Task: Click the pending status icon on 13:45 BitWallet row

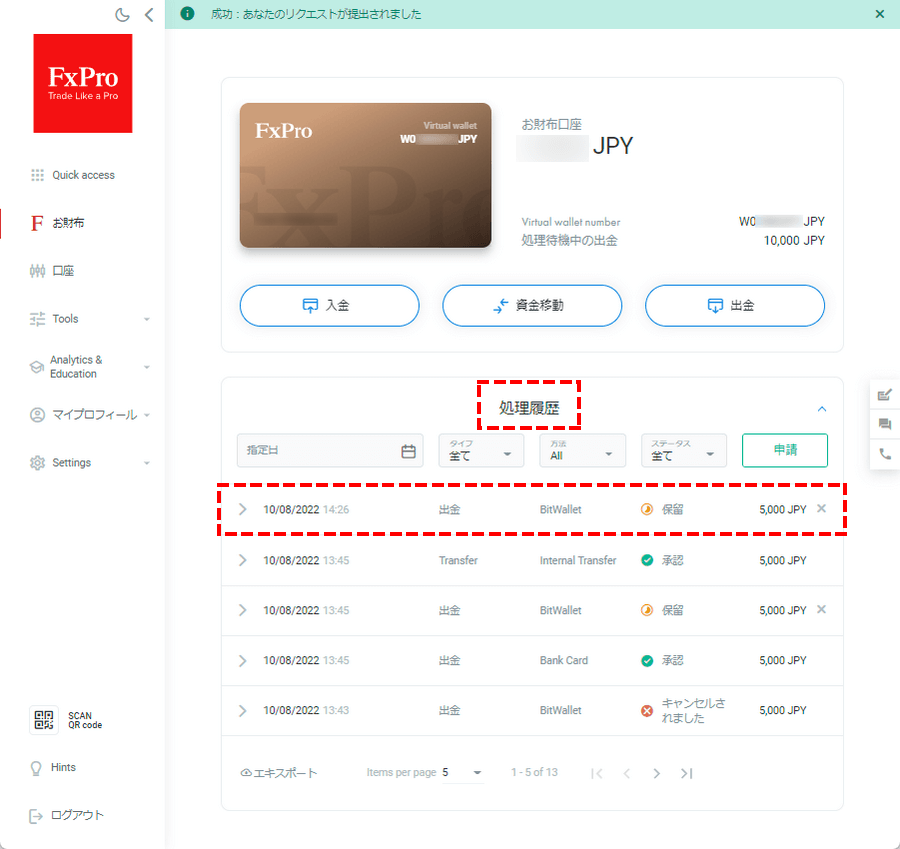Action: [647, 610]
